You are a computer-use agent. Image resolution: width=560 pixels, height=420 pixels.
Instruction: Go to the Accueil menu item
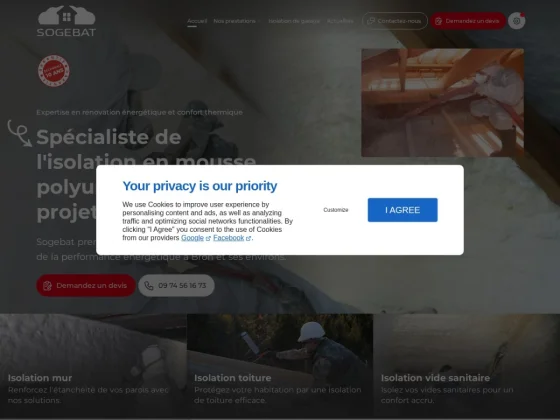(197, 21)
